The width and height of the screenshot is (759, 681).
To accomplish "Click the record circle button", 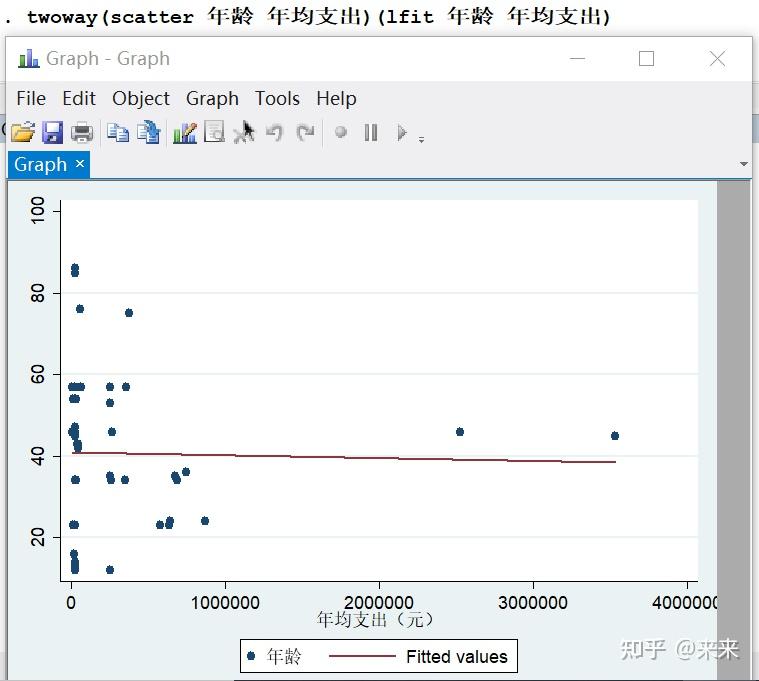I will click(x=341, y=132).
